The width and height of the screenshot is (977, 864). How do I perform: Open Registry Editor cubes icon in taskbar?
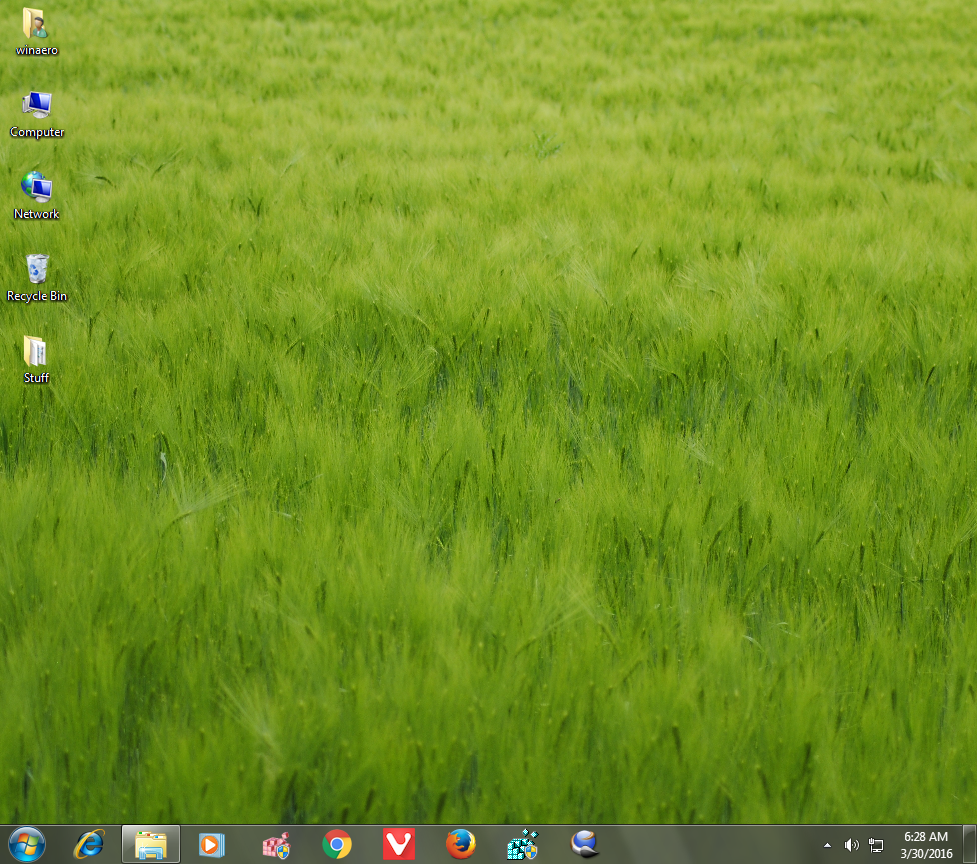point(522,845)
